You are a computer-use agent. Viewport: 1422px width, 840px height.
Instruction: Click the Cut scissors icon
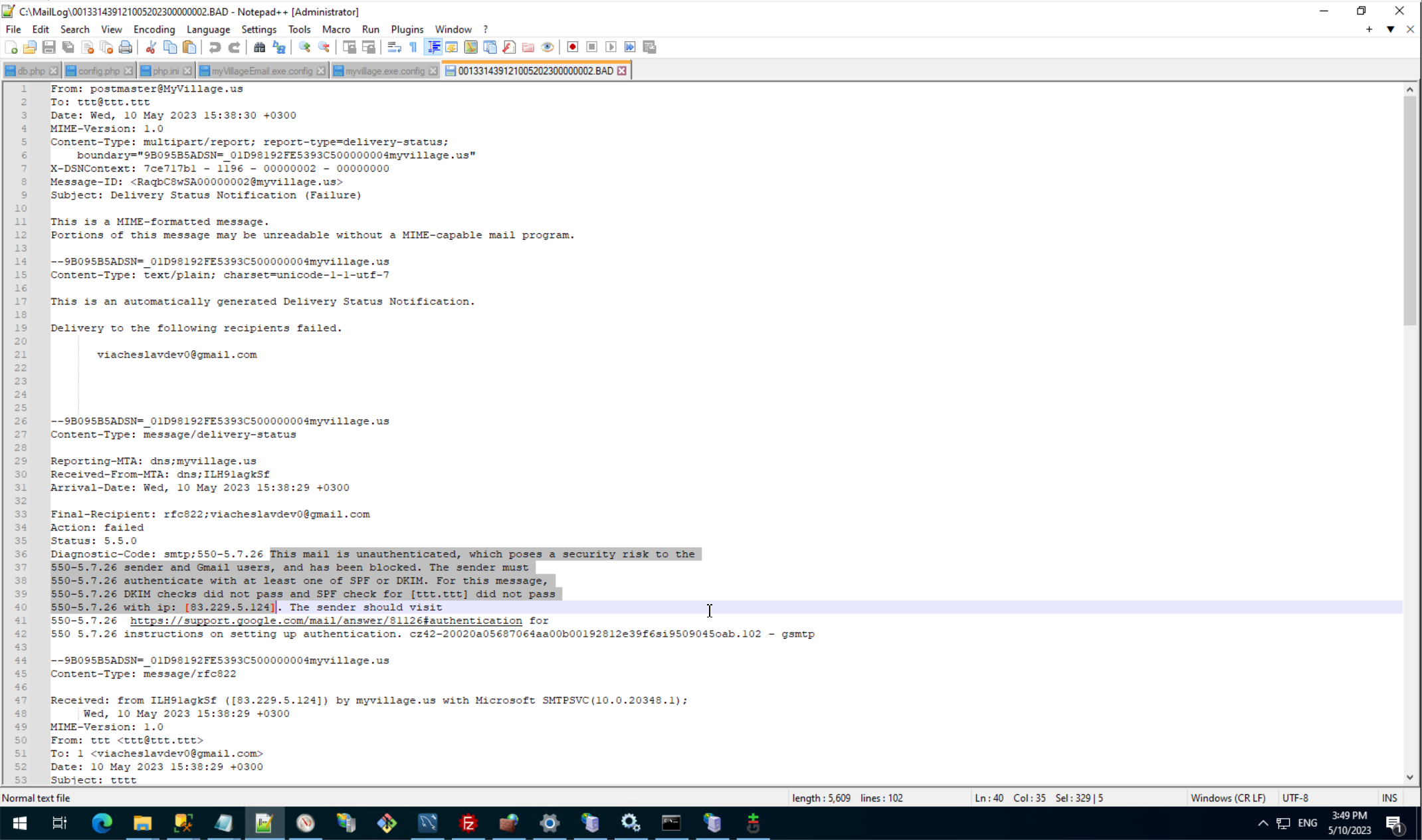[x=151, y=47]
